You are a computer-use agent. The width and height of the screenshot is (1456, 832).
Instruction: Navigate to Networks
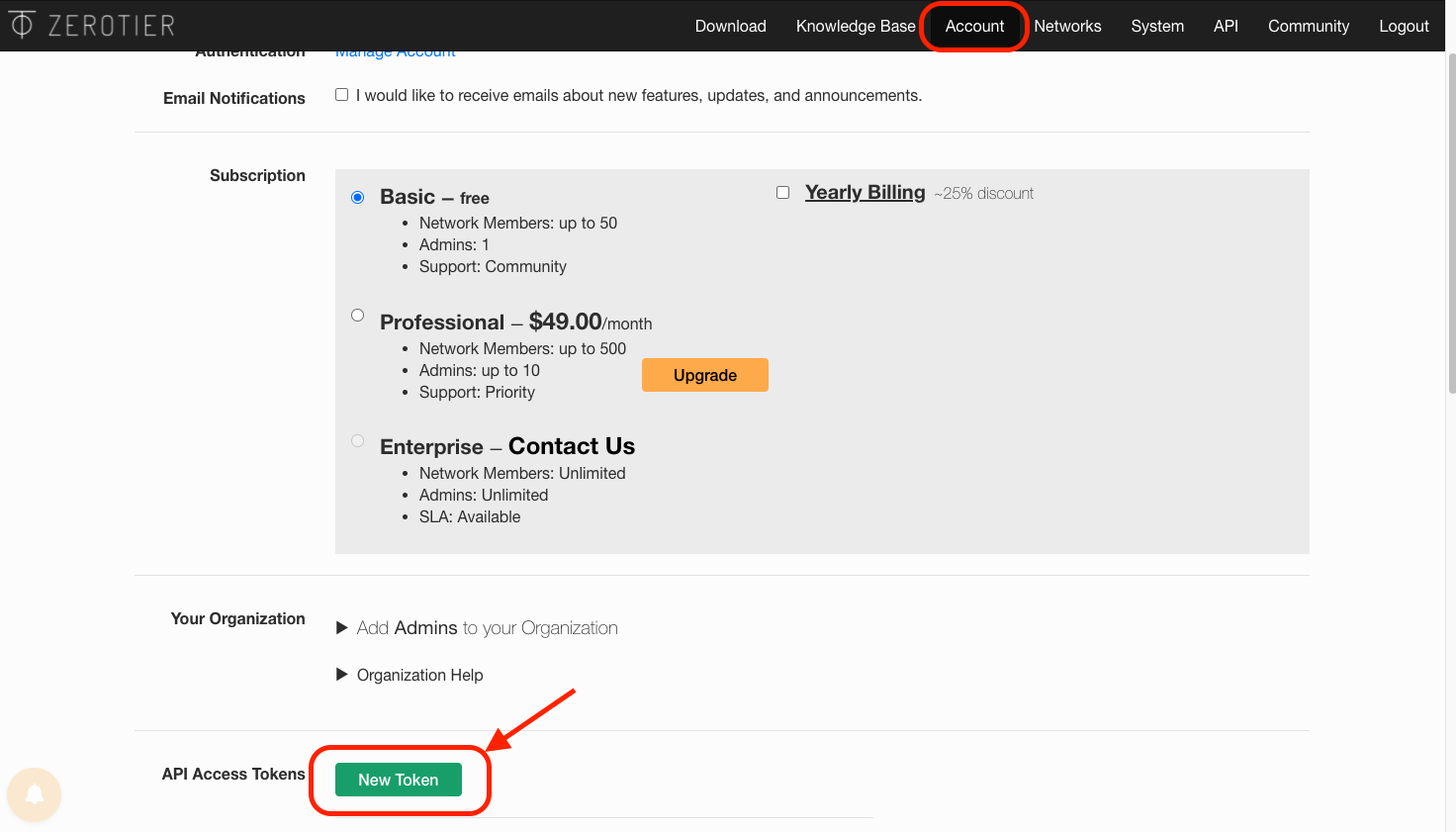[x=1067, y=26]
